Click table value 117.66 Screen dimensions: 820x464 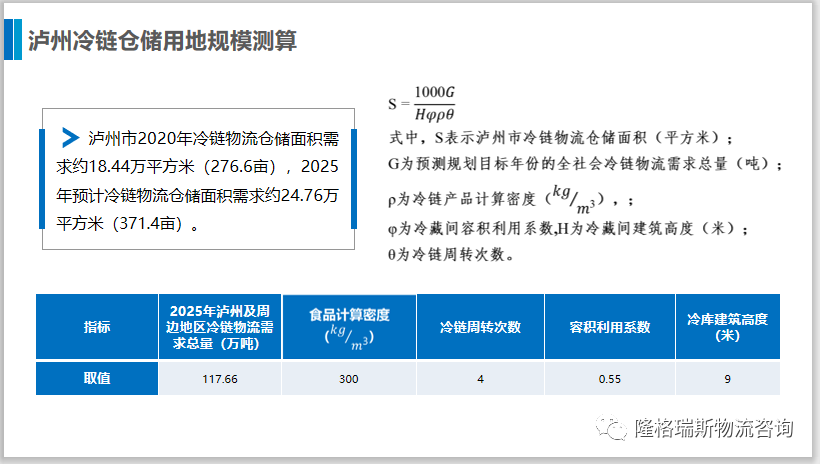220,378
